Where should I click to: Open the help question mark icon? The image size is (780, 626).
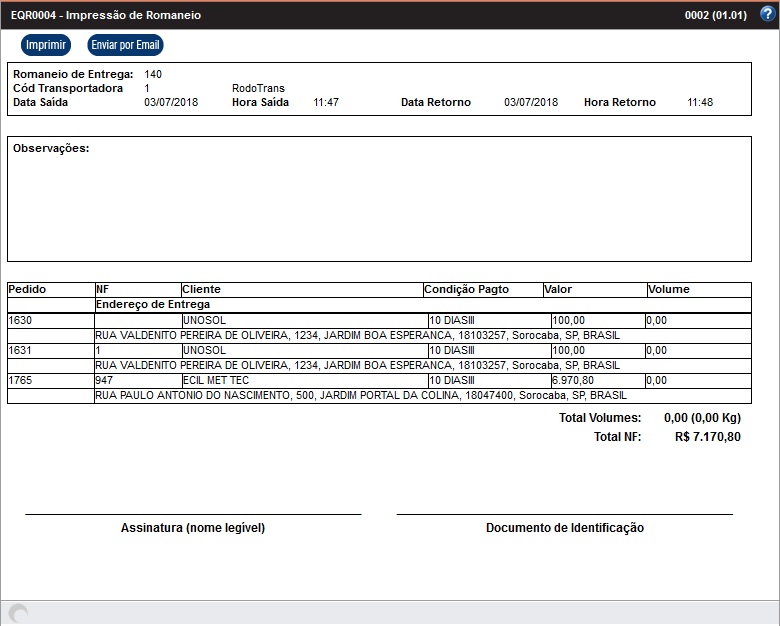coord(767,15)
